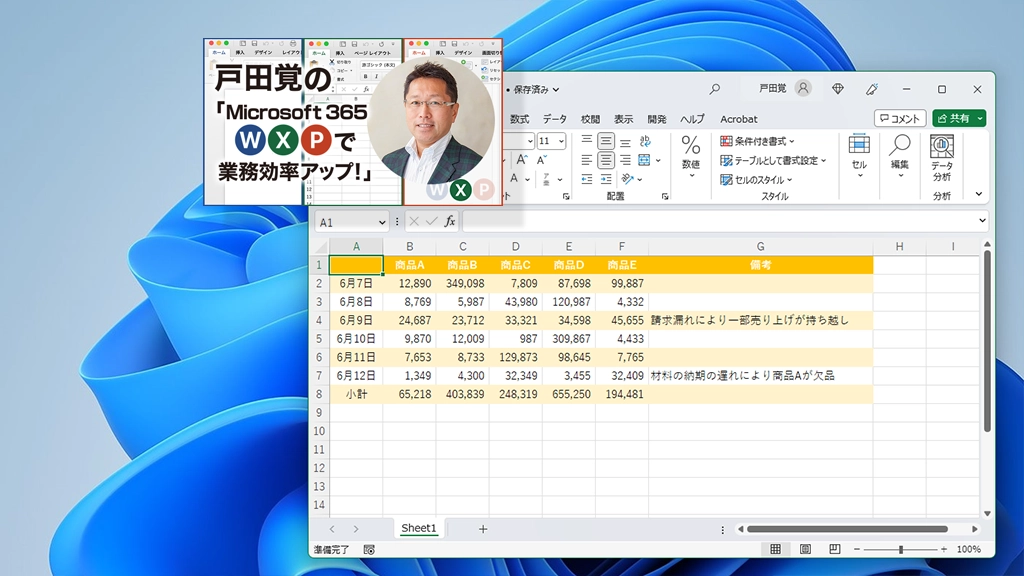Image resolution: width=1024 pixels, height=576 pixels.
Task: Add a new sheet with the plus button
Action: (483, 528)
